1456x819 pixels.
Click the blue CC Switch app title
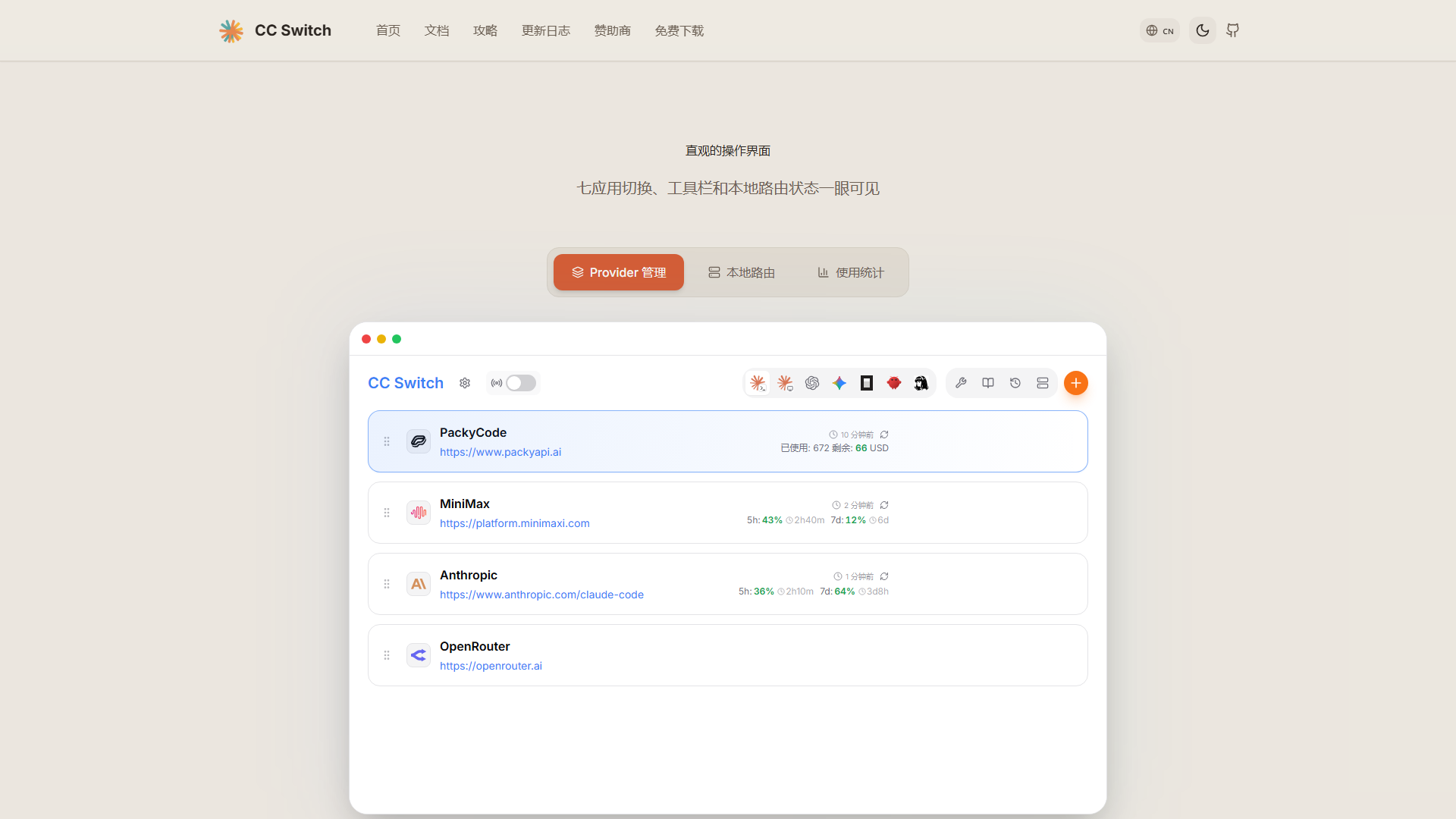406,383
